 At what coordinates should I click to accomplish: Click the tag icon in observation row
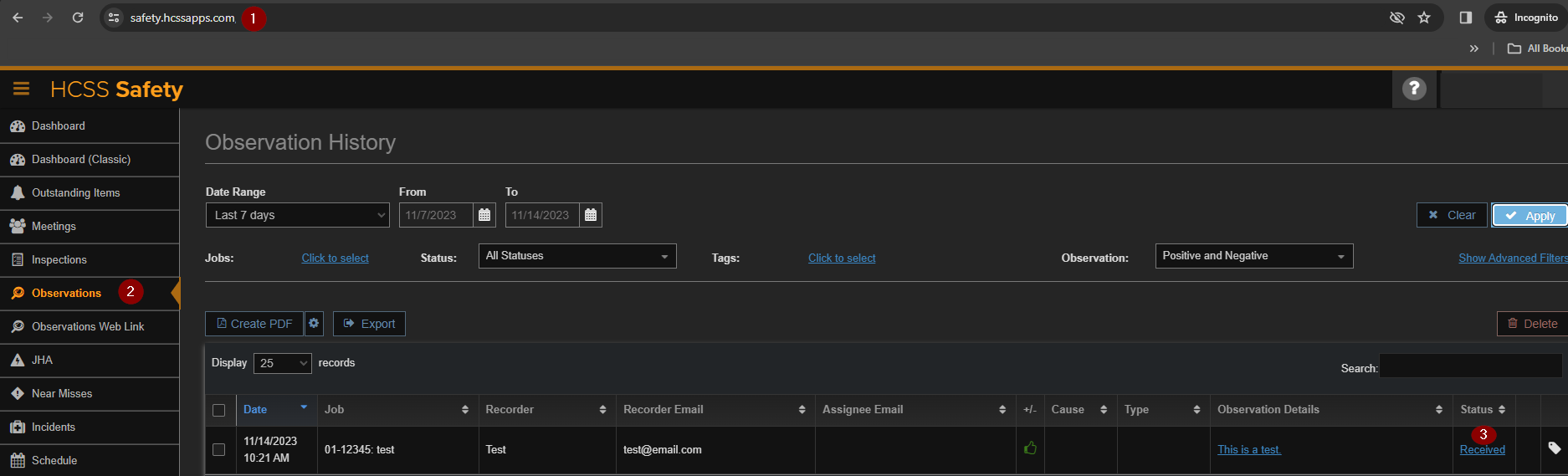click(1554, 448)
